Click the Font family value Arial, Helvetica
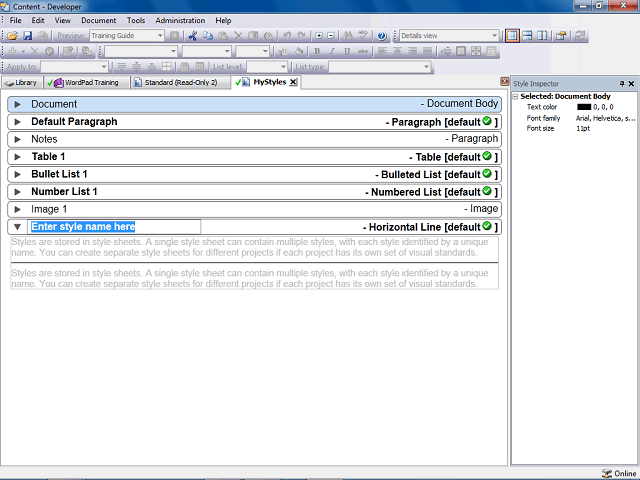This screenshot has width=640, height=480. (x=605, y=118)
